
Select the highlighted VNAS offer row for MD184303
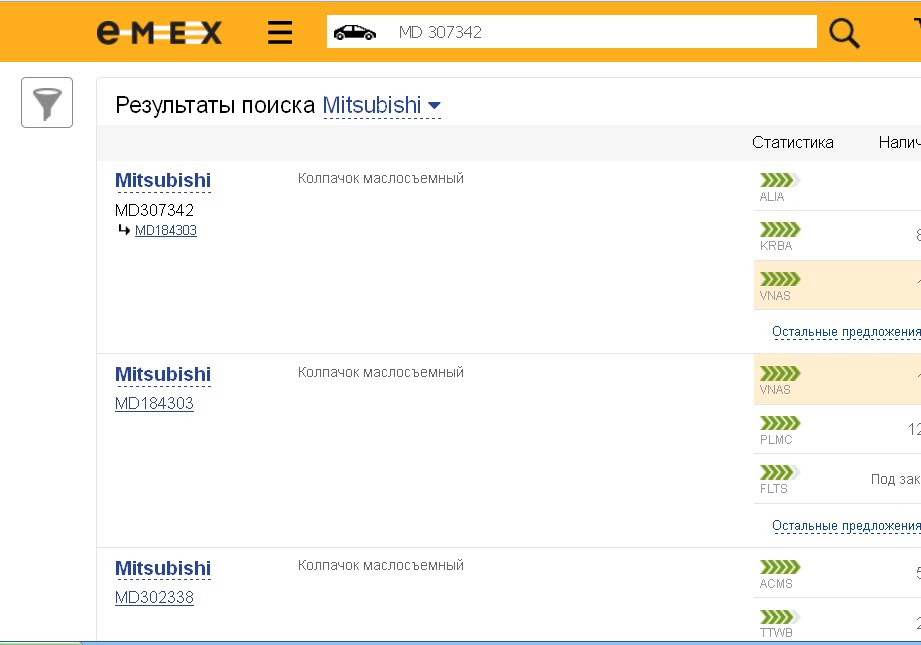(x=836, y=379)
